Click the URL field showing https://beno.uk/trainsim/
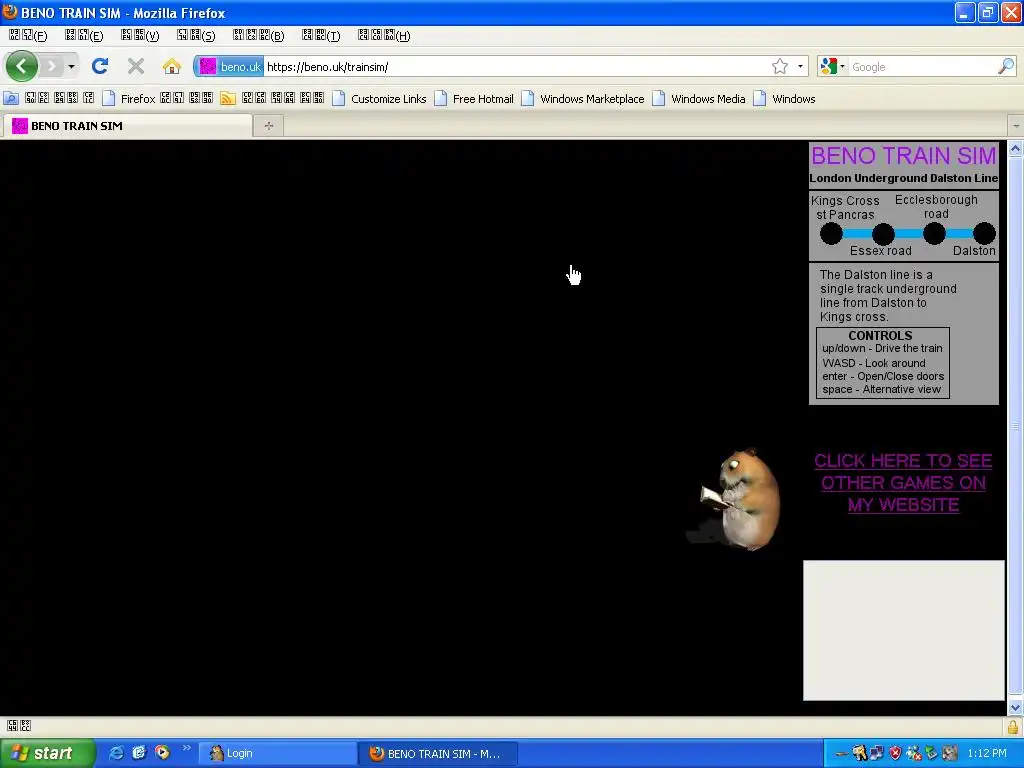This screenshot has height=768, width=1024. 516,67
